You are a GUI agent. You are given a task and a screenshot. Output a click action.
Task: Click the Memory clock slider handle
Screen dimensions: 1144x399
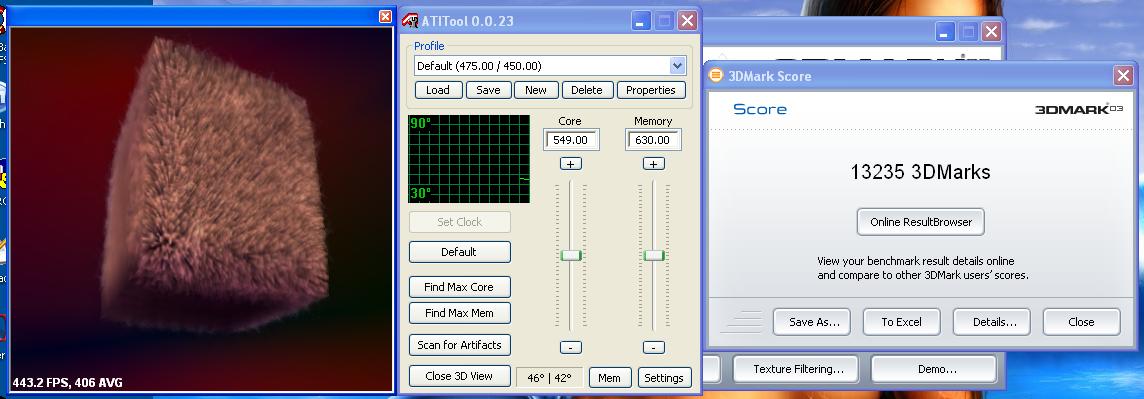click(x=654, y=255)
